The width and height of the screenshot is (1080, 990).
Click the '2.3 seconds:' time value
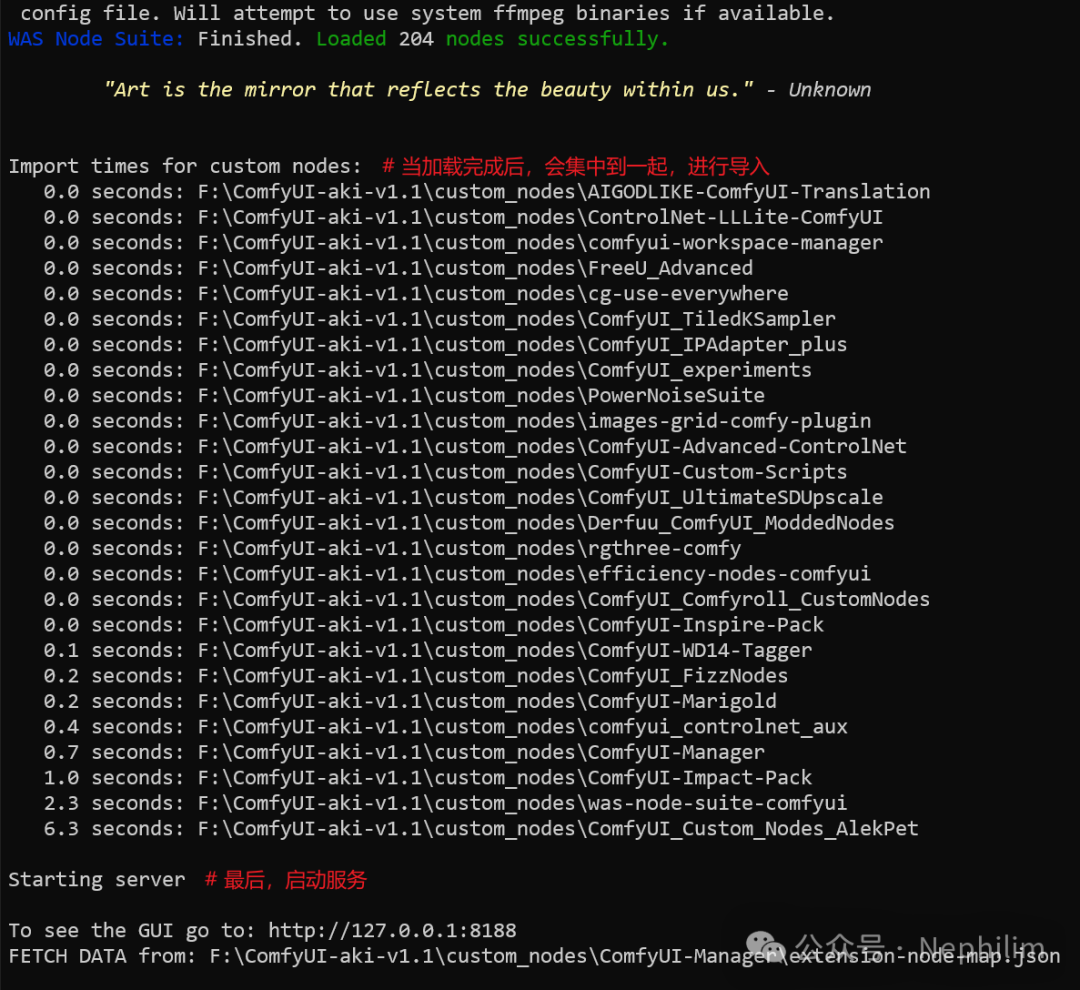(x=114, y=803)
